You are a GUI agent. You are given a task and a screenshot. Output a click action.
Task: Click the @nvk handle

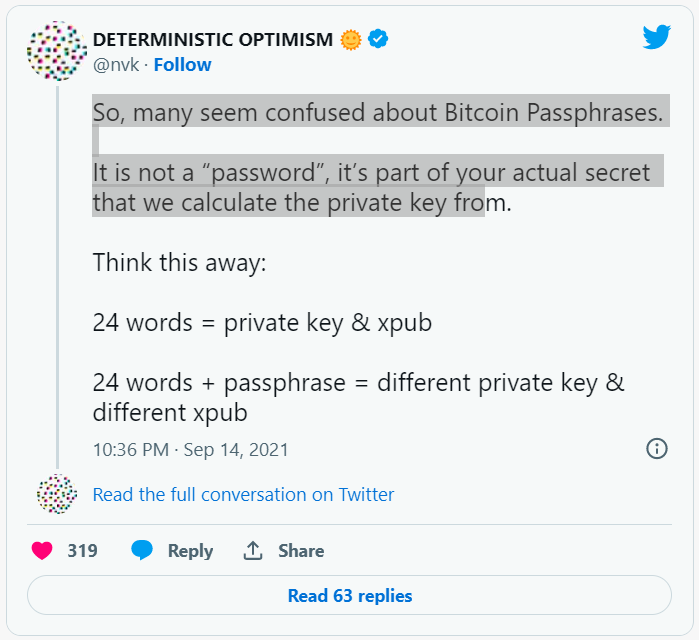tap(116, 65)
